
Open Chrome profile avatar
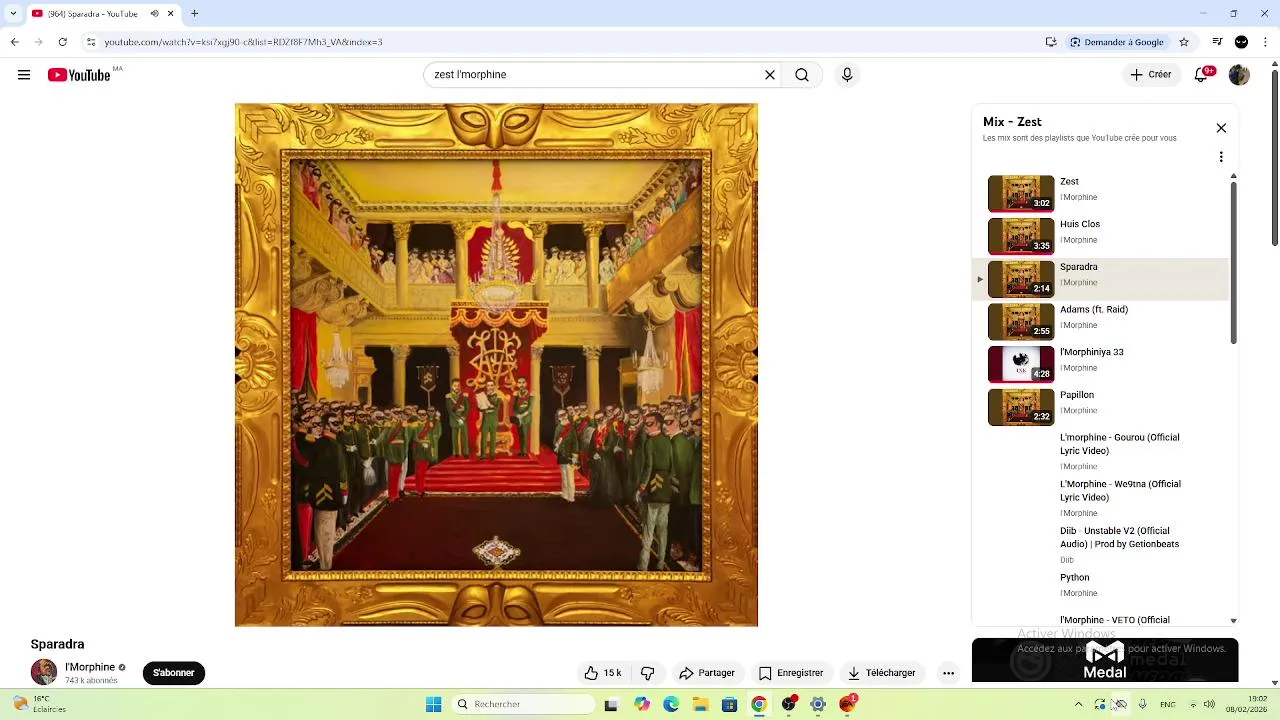1241,42
